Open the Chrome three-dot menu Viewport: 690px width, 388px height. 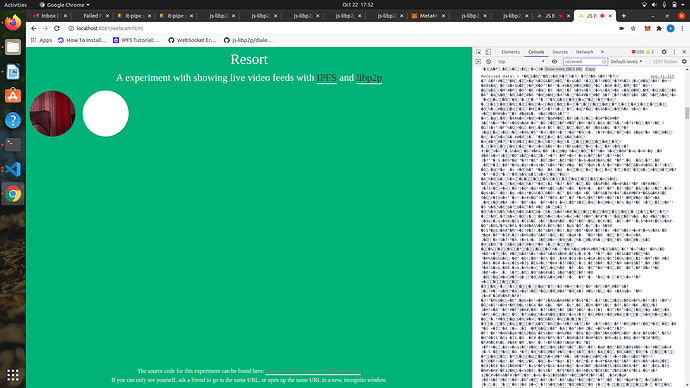(x=682, y=28)
